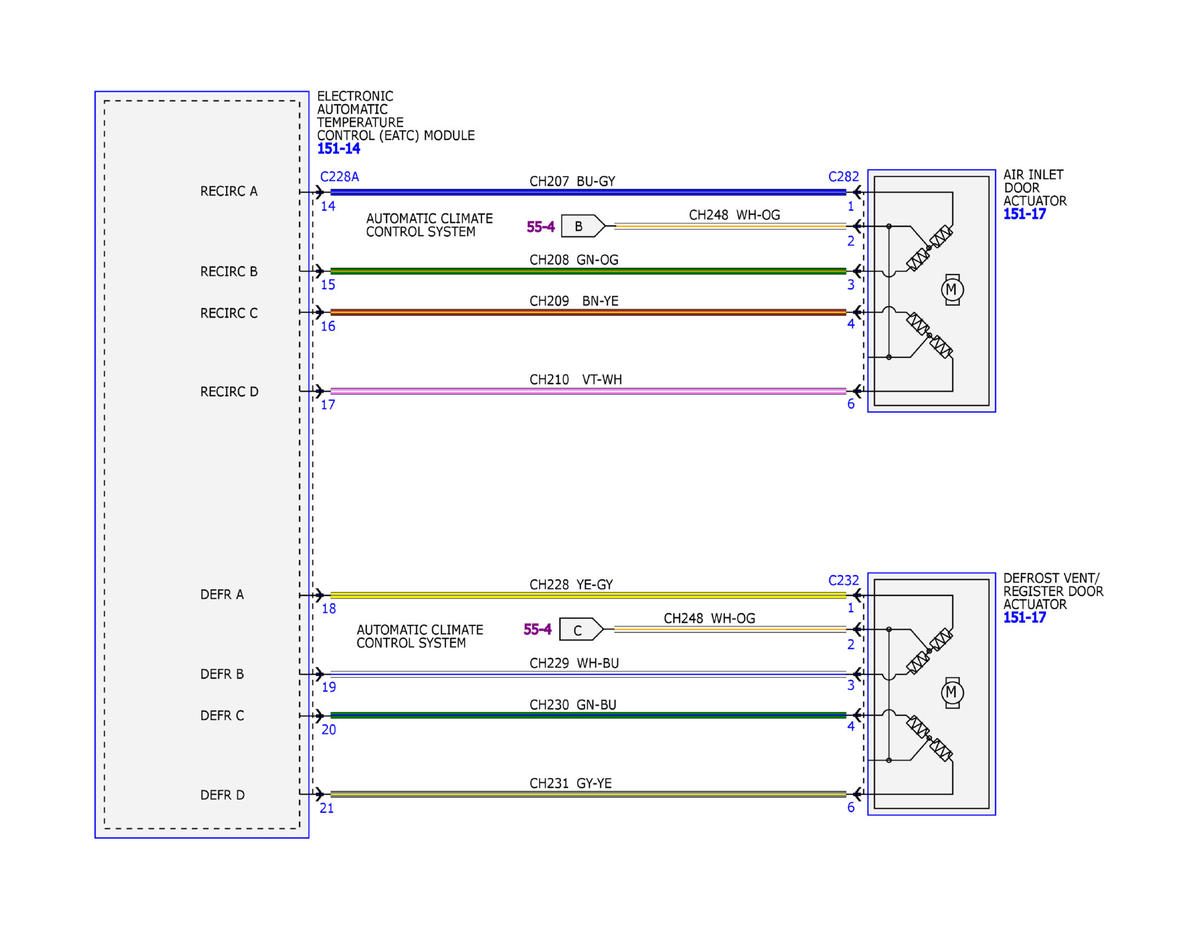This screenshot has height=927, width=1200.
Task: Select the CH210 VT-WH wire label
Action: click(576, 380)
